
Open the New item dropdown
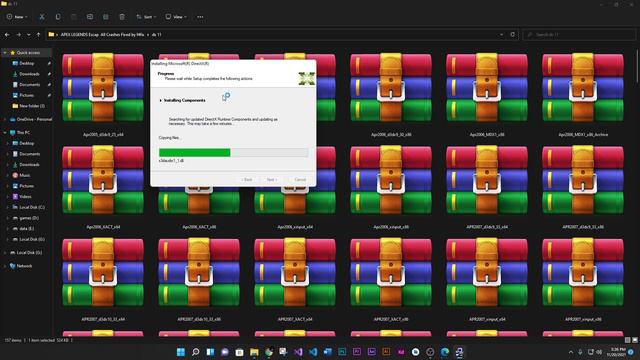click(x=17, y=17)
